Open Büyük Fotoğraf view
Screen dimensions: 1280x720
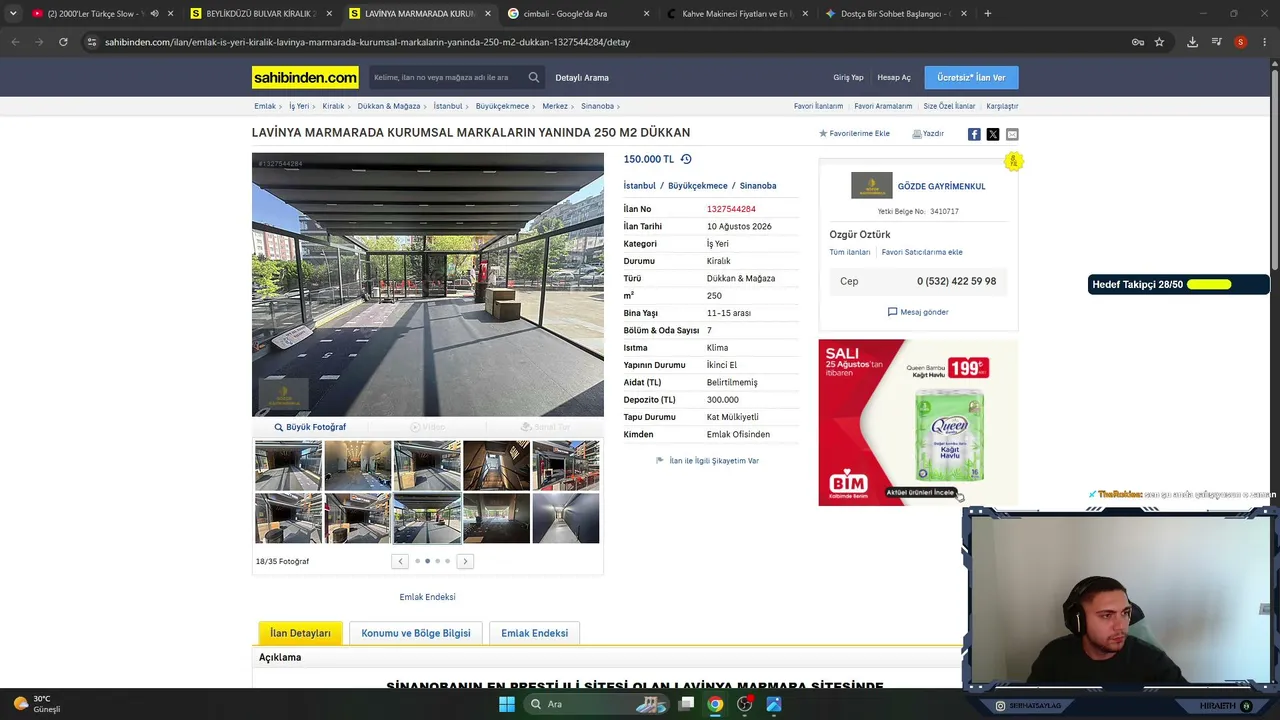[310, 427]
